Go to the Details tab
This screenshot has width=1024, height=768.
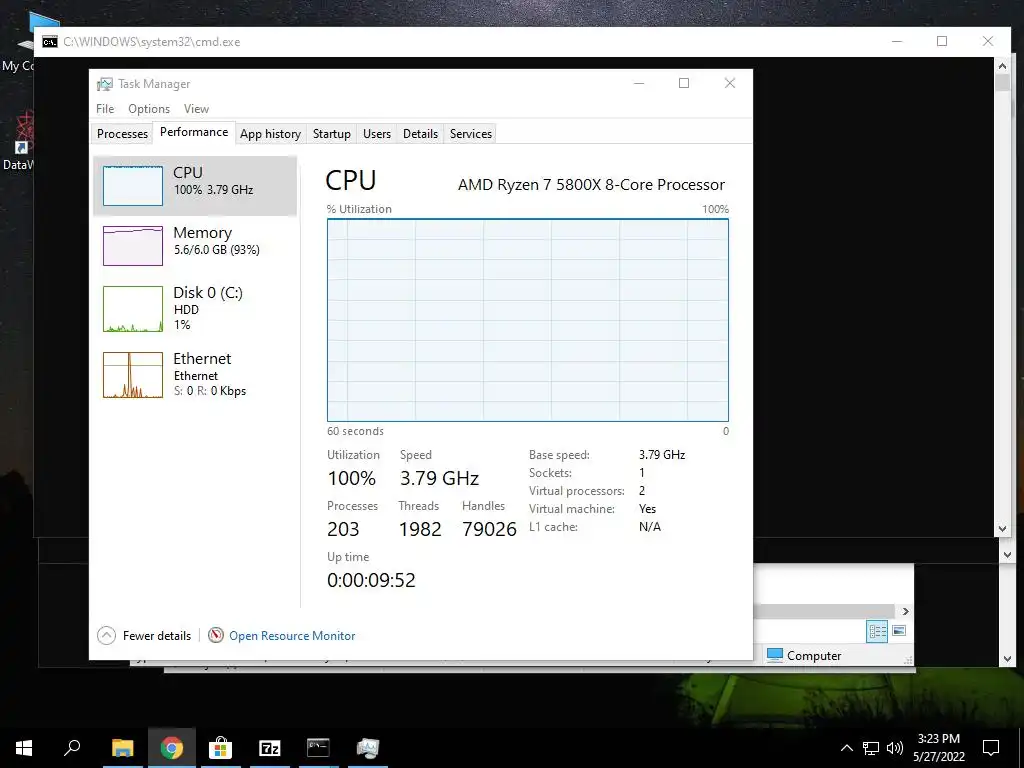coord(420,134)
